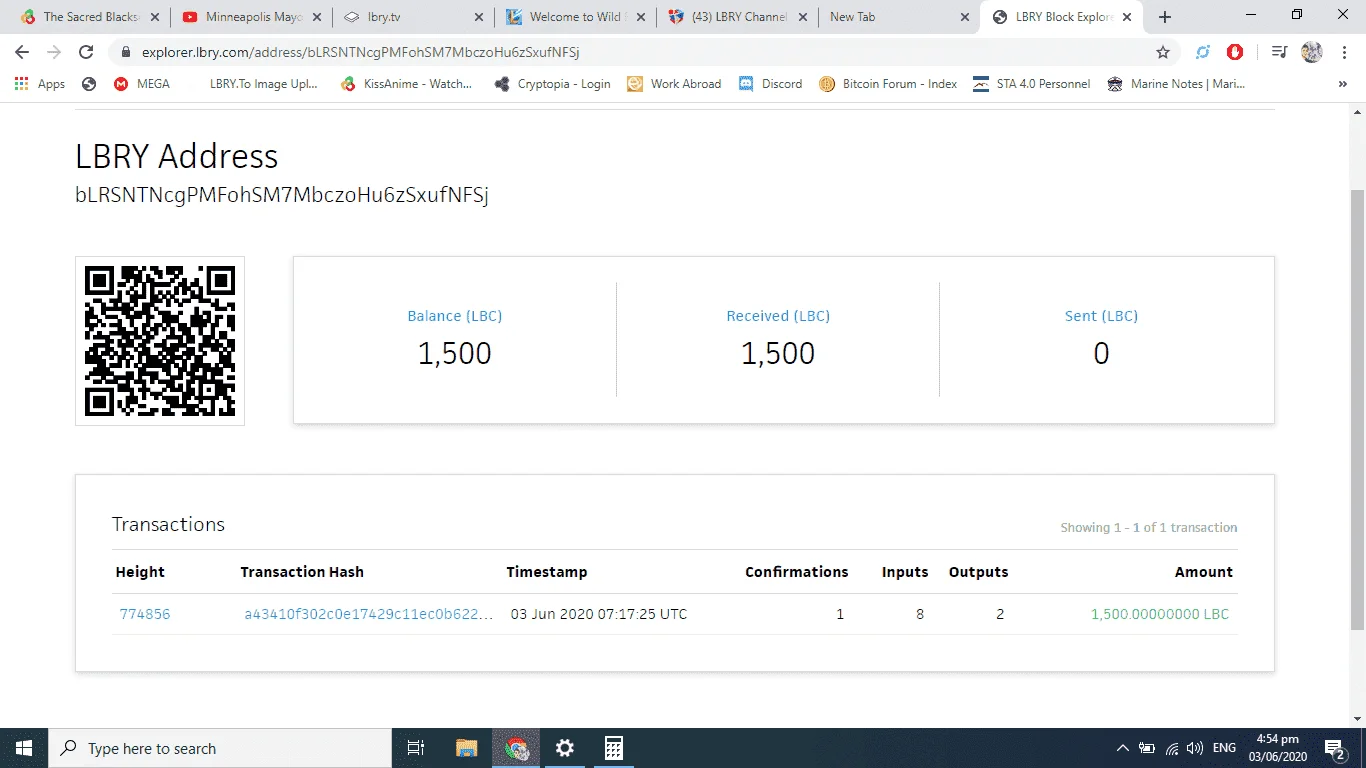Image resolution: width=1366 pixels, height=768 pixels.
Task: Close the Minneapolis Mayo tab
Action: coord(316,17)
